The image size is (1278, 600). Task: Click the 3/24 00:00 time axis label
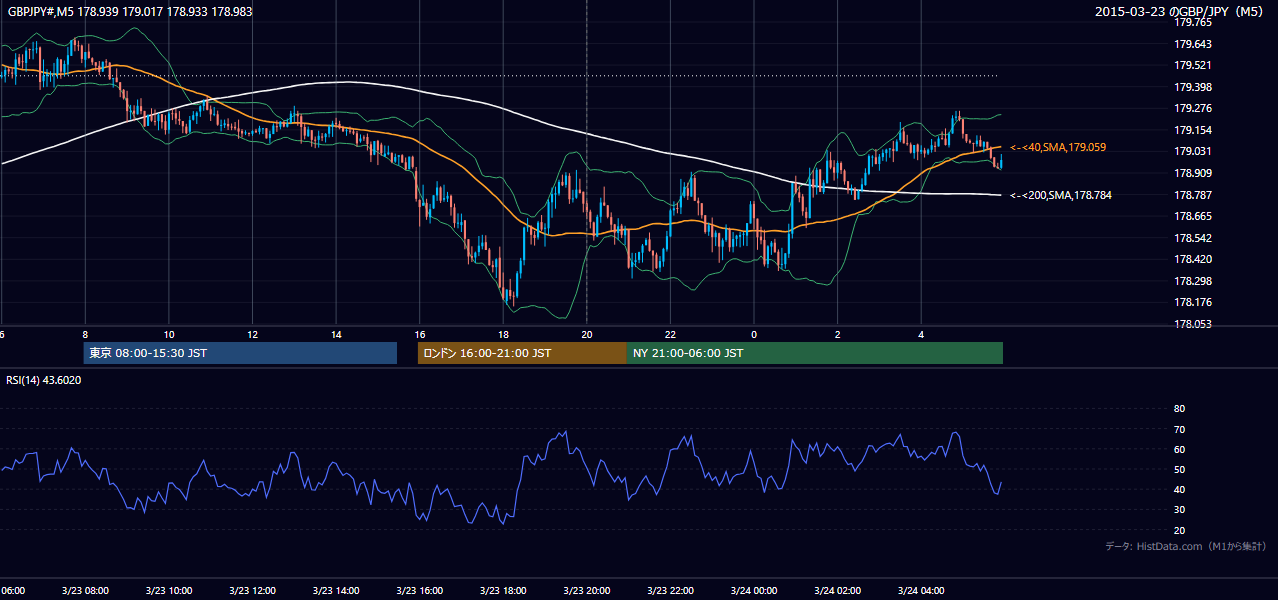coord(753,591)
